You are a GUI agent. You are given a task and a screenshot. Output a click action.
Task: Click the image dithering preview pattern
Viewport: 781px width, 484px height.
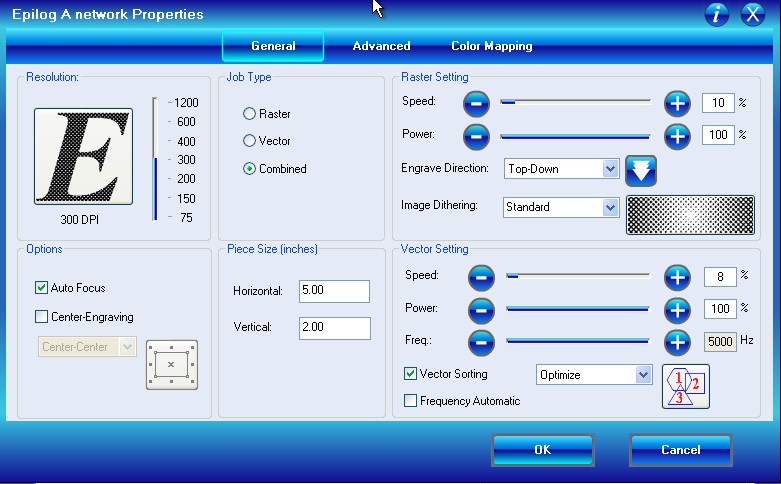690,215
